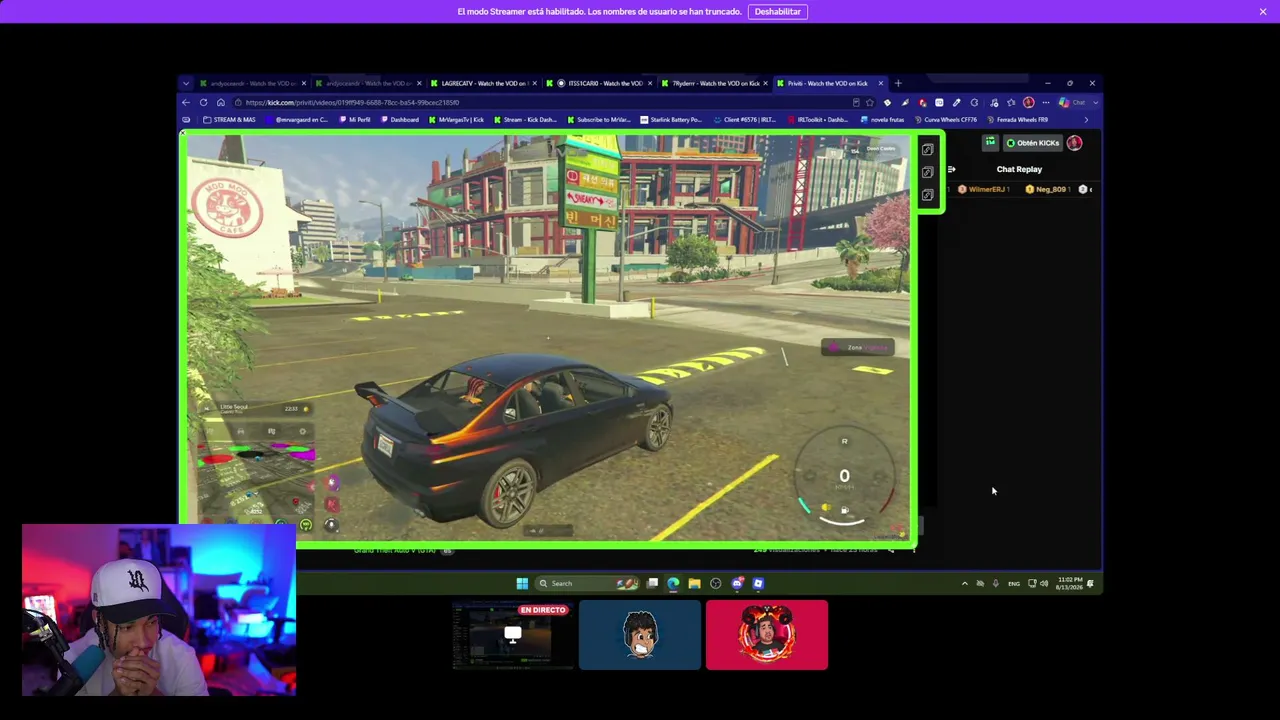
Task: Open the Curva Wheels CFF76 bookmark
Action: [x=946, y=120]
